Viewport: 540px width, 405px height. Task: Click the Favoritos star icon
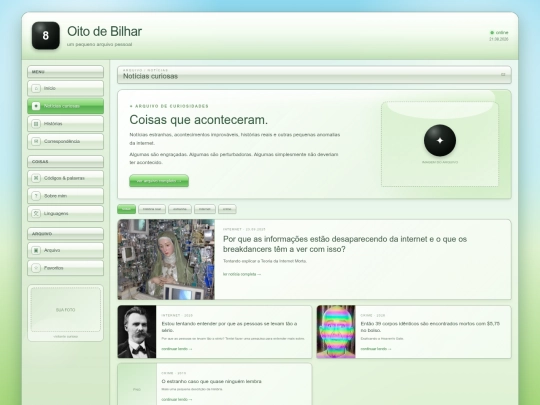36,268
